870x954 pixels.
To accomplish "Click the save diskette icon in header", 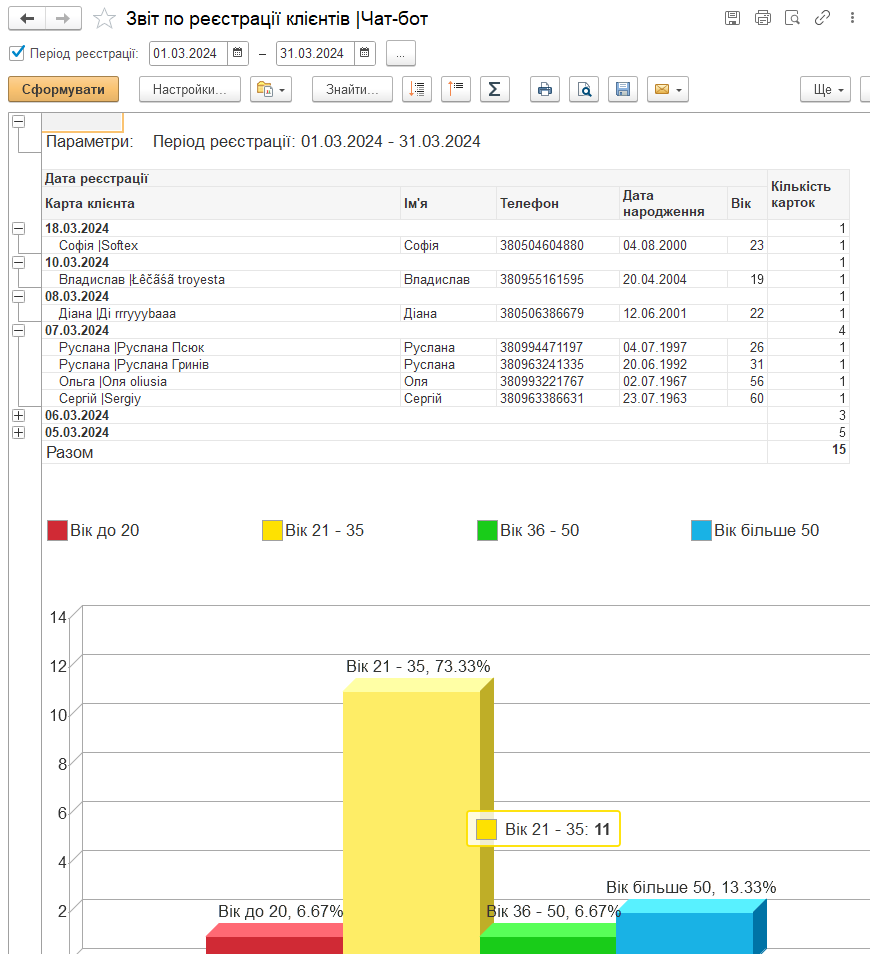I will (x=733, y=18).
